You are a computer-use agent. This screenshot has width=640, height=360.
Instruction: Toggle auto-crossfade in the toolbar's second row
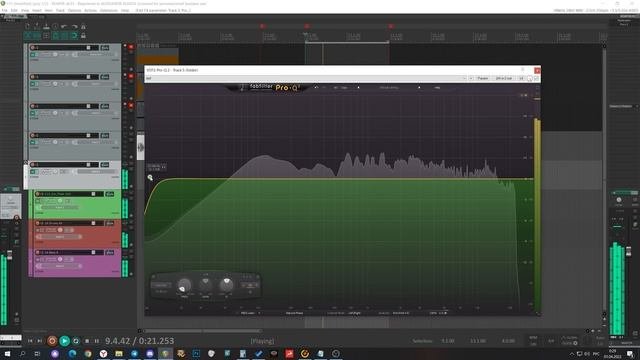tap(27, 36)
